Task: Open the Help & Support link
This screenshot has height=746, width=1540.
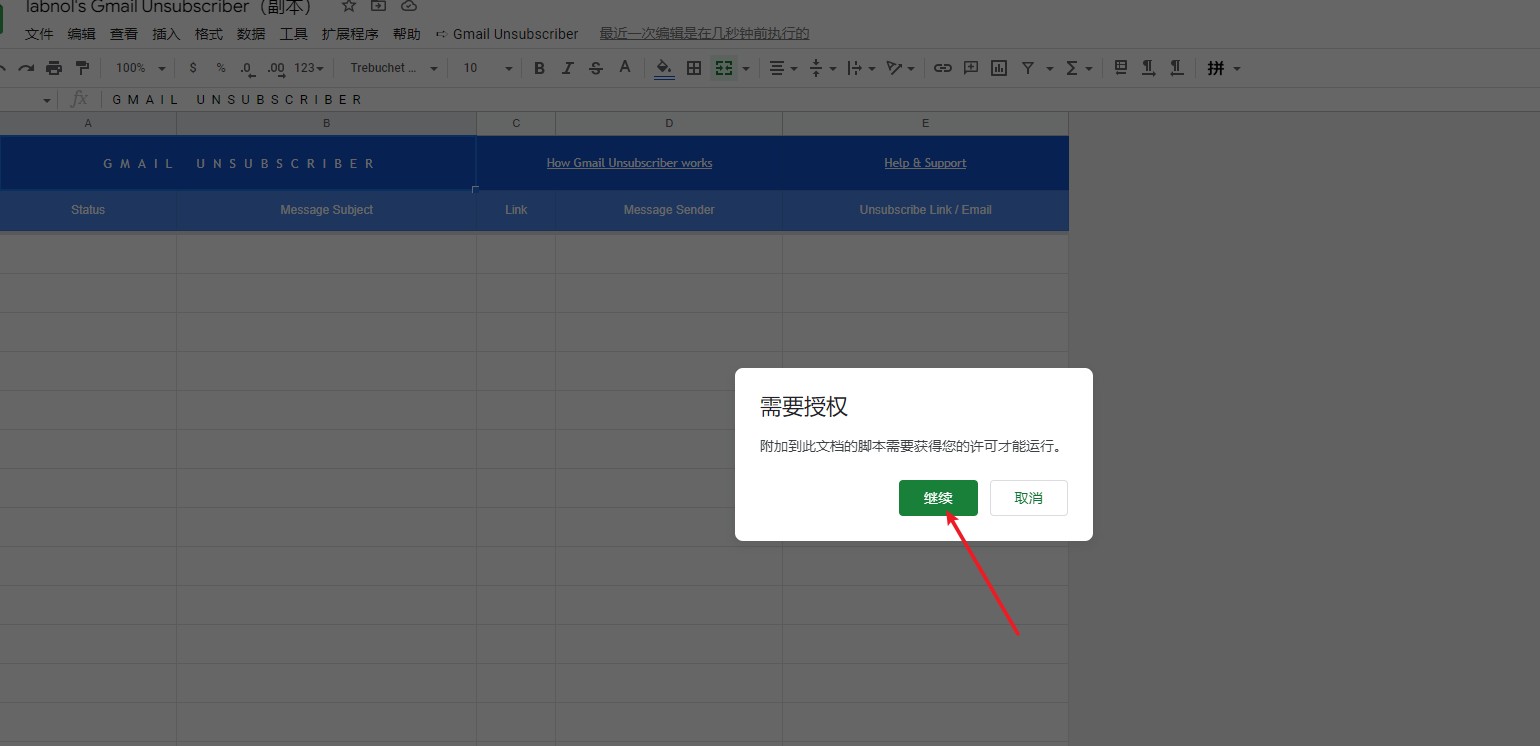Action: pyautogui.click(x=925, y=163)
